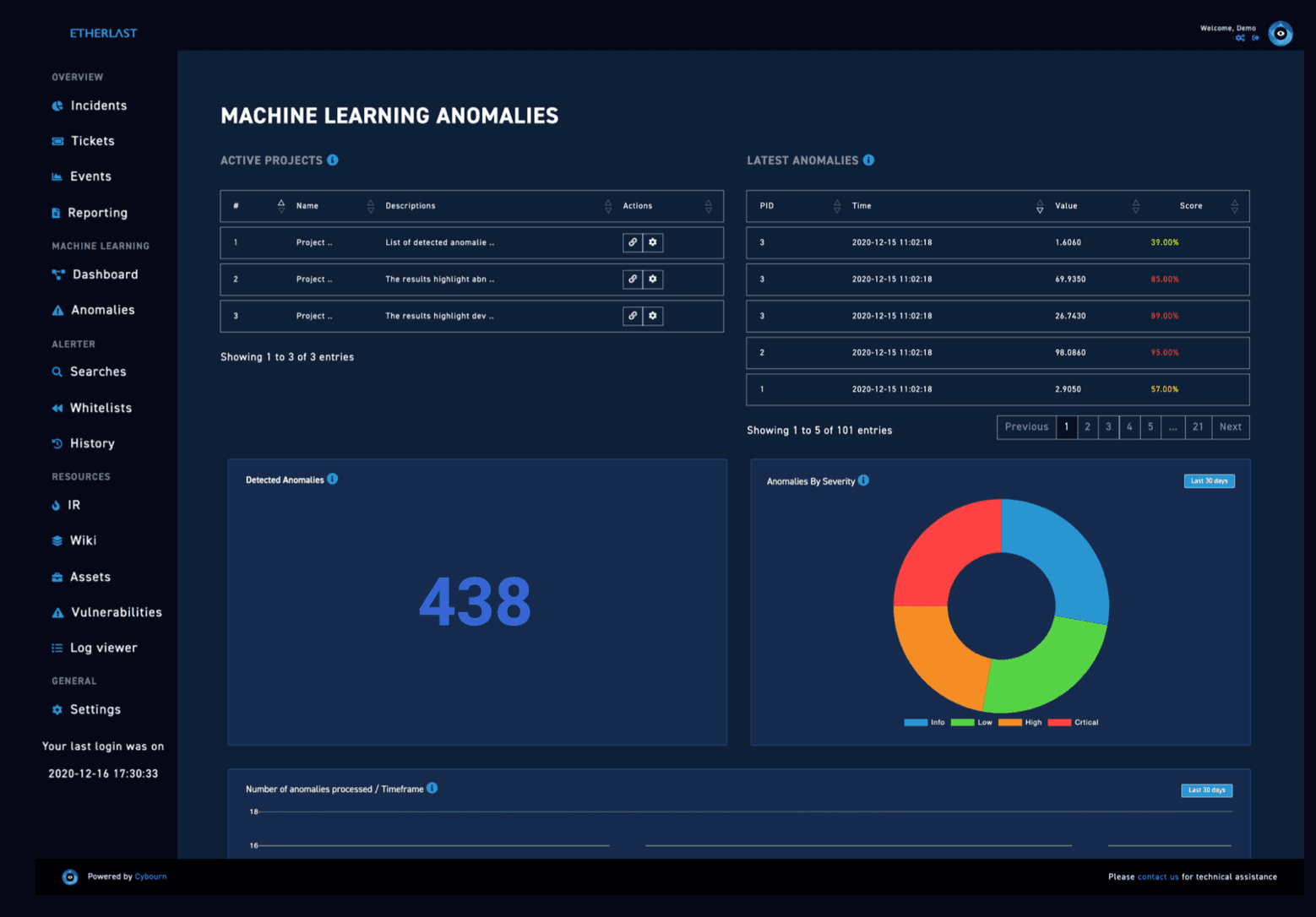Click info icon beside Active Projects
Screen dimensions: 1316x917
click(333, 160)
